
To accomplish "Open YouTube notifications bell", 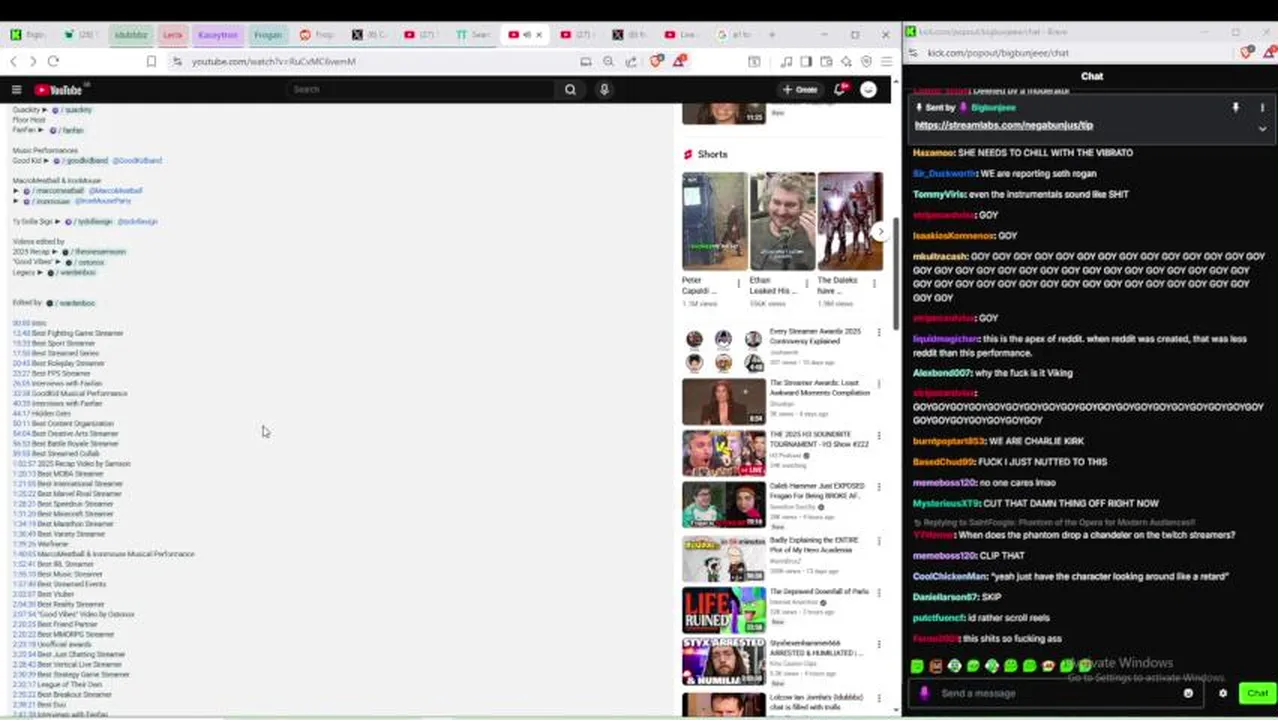I will tap(840, 90).
